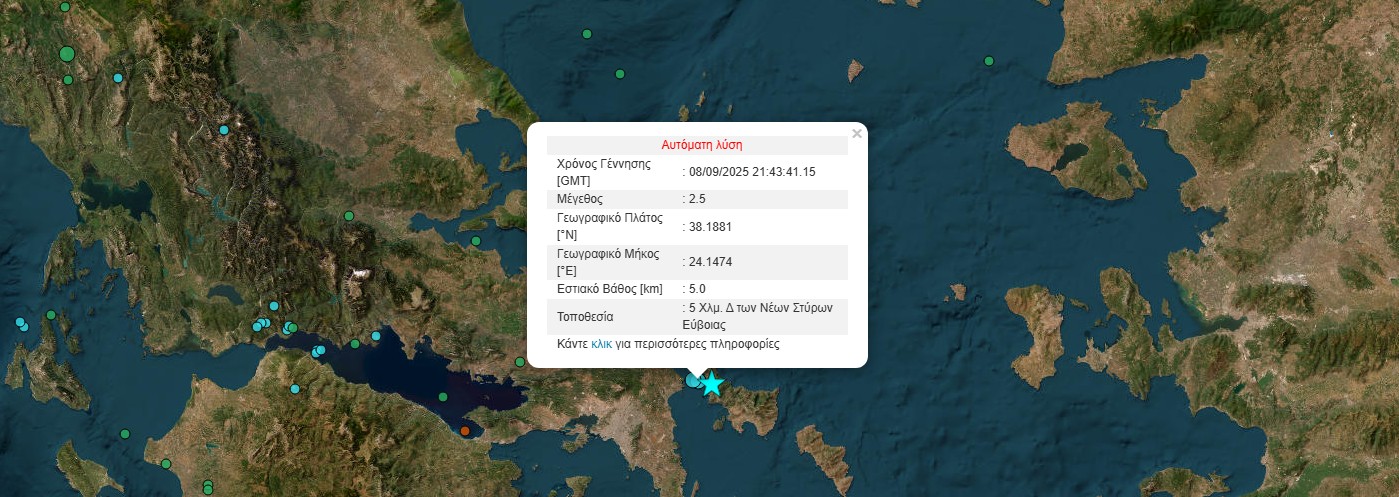Screen dimensions: 1399x497
Task: Click the cyan marker right of the largest green circle
Action: pos(118,78)
